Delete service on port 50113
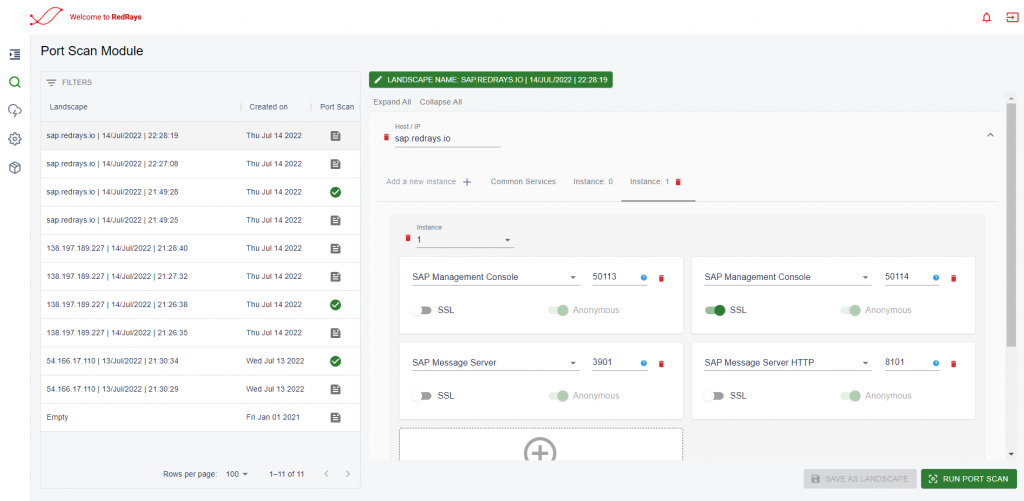This screenshot has height=501, width=1024. (661, 278)
